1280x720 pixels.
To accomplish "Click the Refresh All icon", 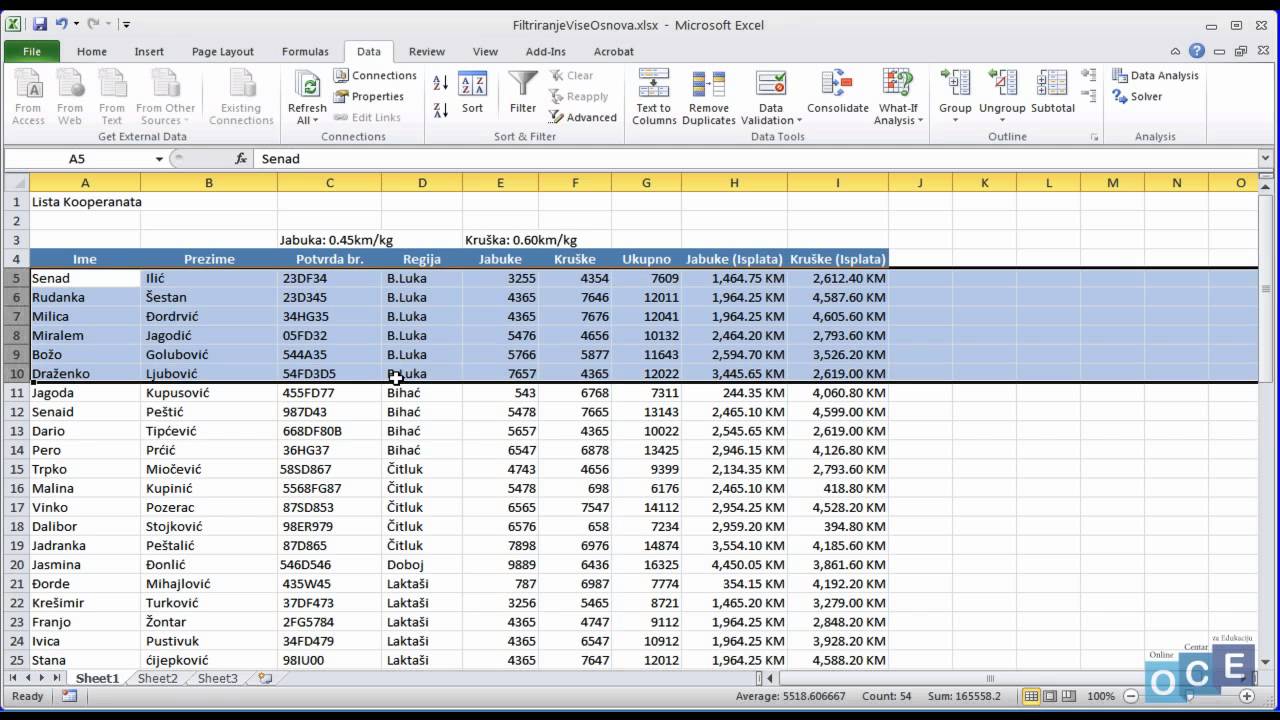I will pyautogui.click(x=307, y=84).
